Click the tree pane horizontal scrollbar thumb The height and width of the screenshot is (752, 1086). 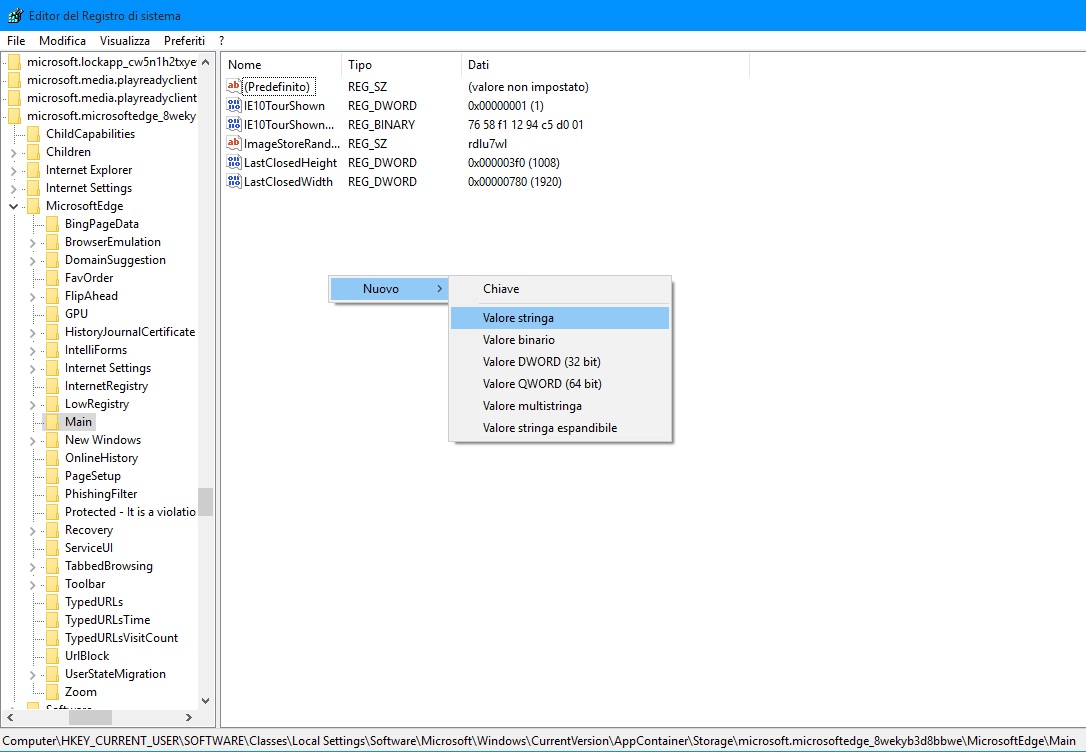(x=90, y=717)
